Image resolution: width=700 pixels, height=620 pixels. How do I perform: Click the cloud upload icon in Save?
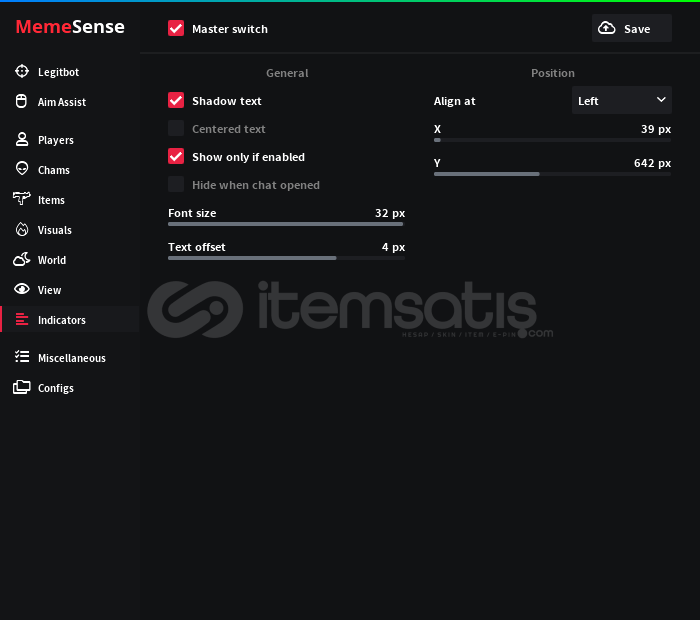tap(607, 28)
